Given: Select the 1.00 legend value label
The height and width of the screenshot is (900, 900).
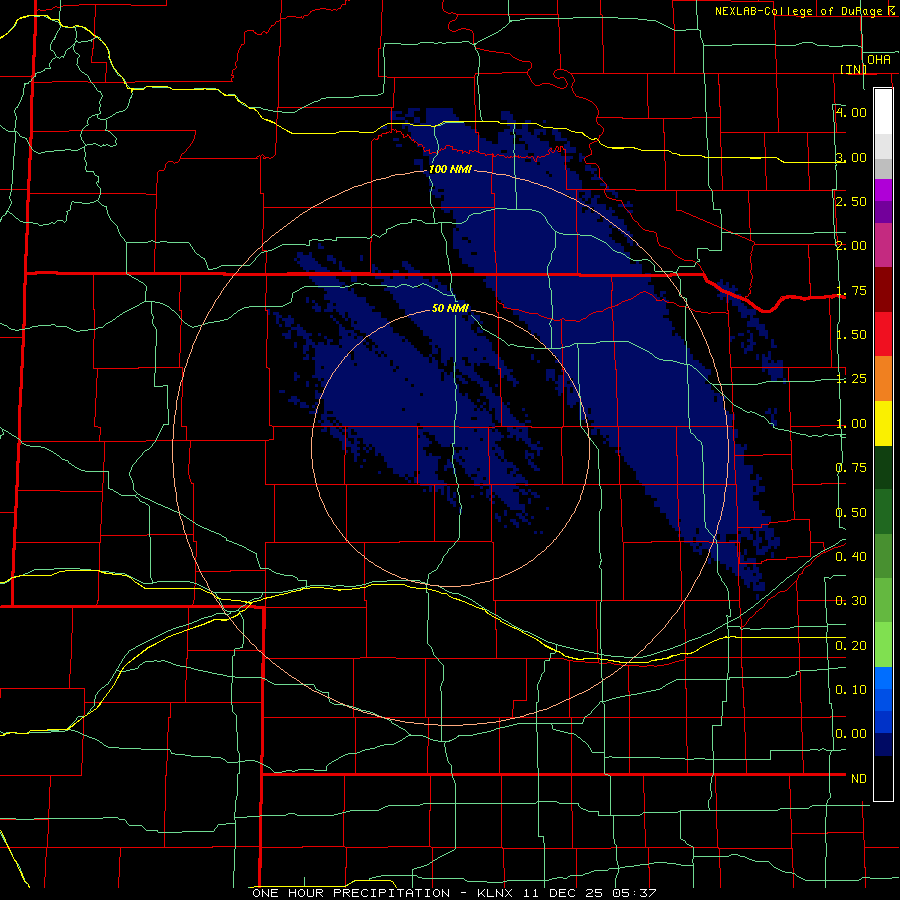Looking at the screenshot, I should tap(851, 424).
